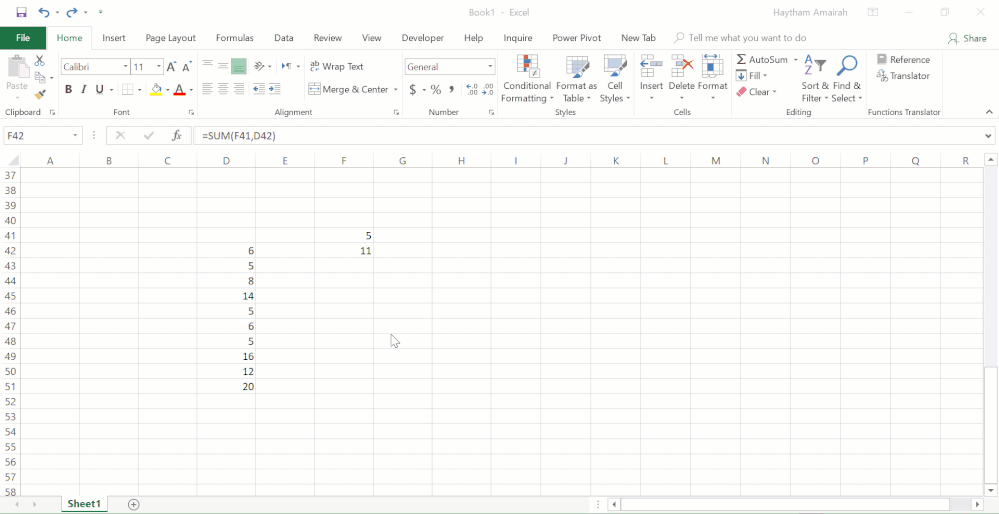999x514 pixels.
Task: Open the Page Layout tab
Action: pyautogui.click(x=171, y=38)
